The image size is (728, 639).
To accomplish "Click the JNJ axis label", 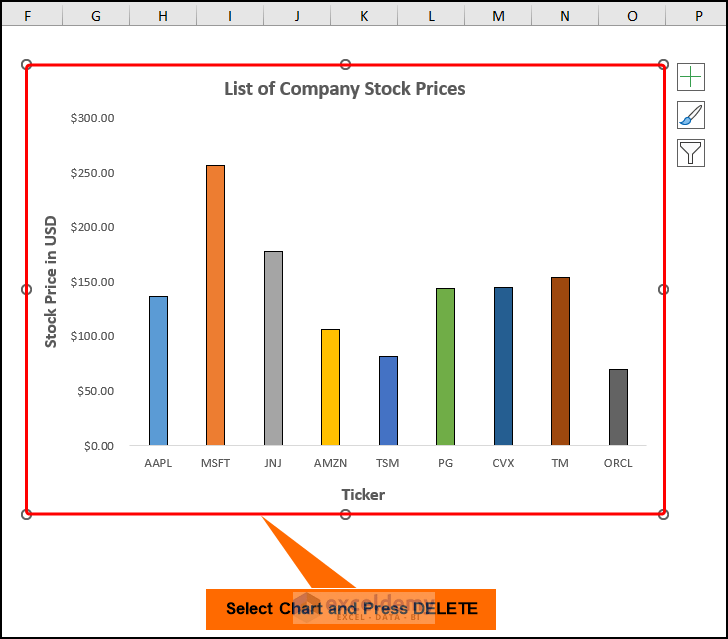I will 273,463.
